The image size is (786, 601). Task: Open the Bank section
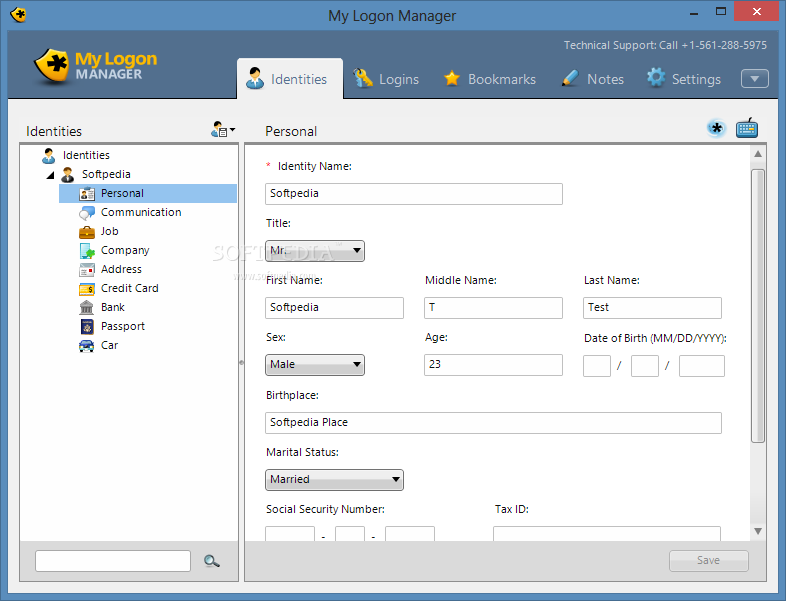112,308
